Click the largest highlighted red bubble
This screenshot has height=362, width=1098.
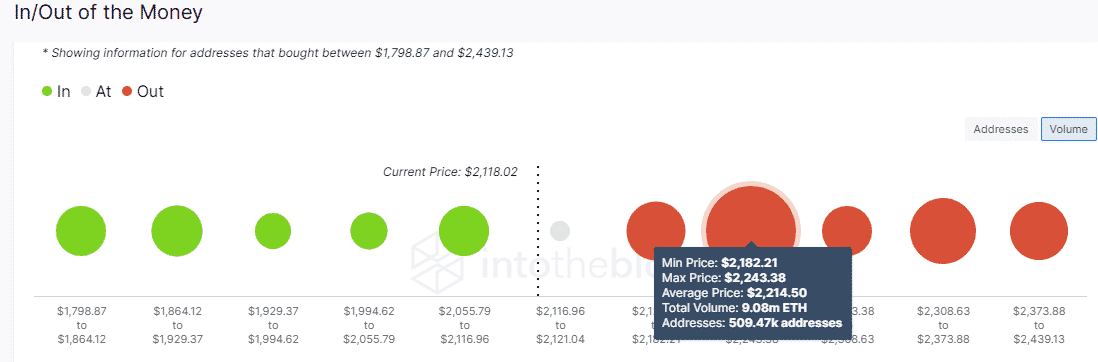pyautogui.click(x=751, y=231)
